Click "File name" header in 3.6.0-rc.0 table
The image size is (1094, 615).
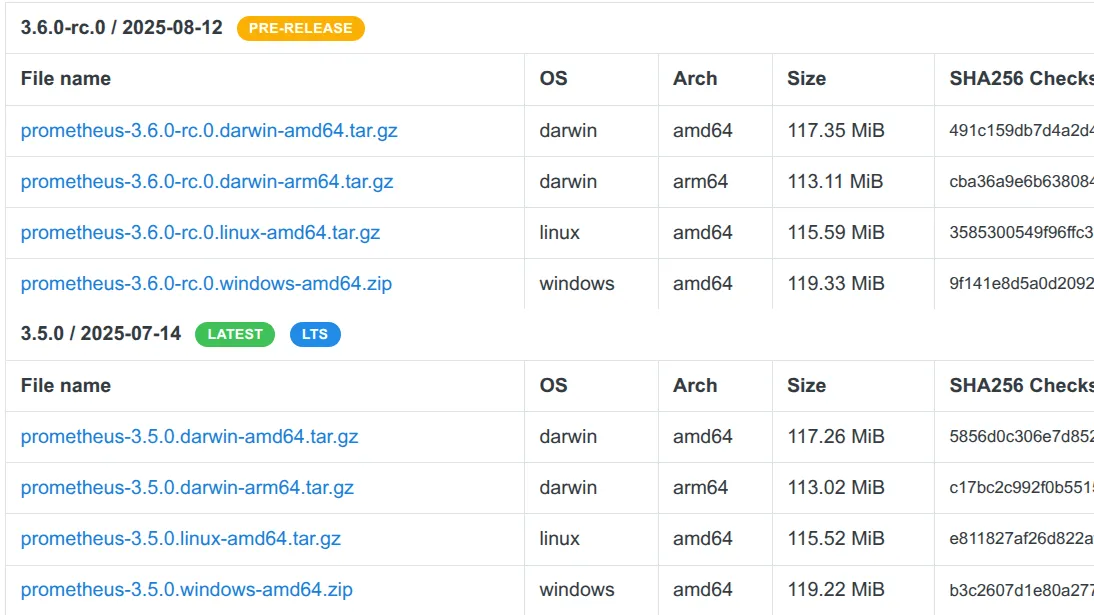point(66,79)
